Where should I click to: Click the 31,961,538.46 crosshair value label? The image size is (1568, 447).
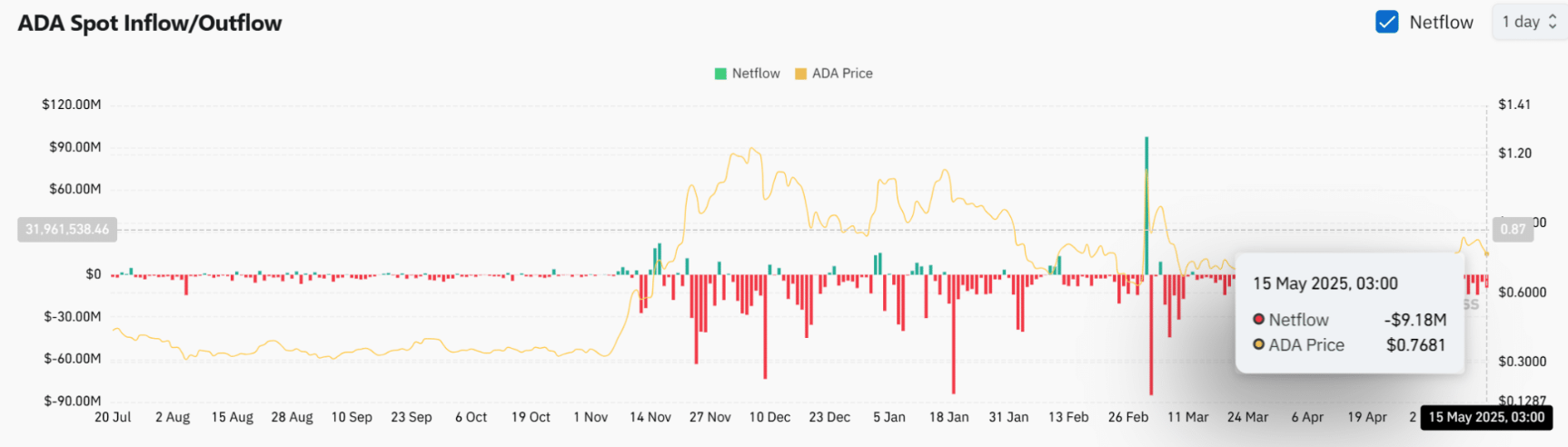tap(67, 229)
